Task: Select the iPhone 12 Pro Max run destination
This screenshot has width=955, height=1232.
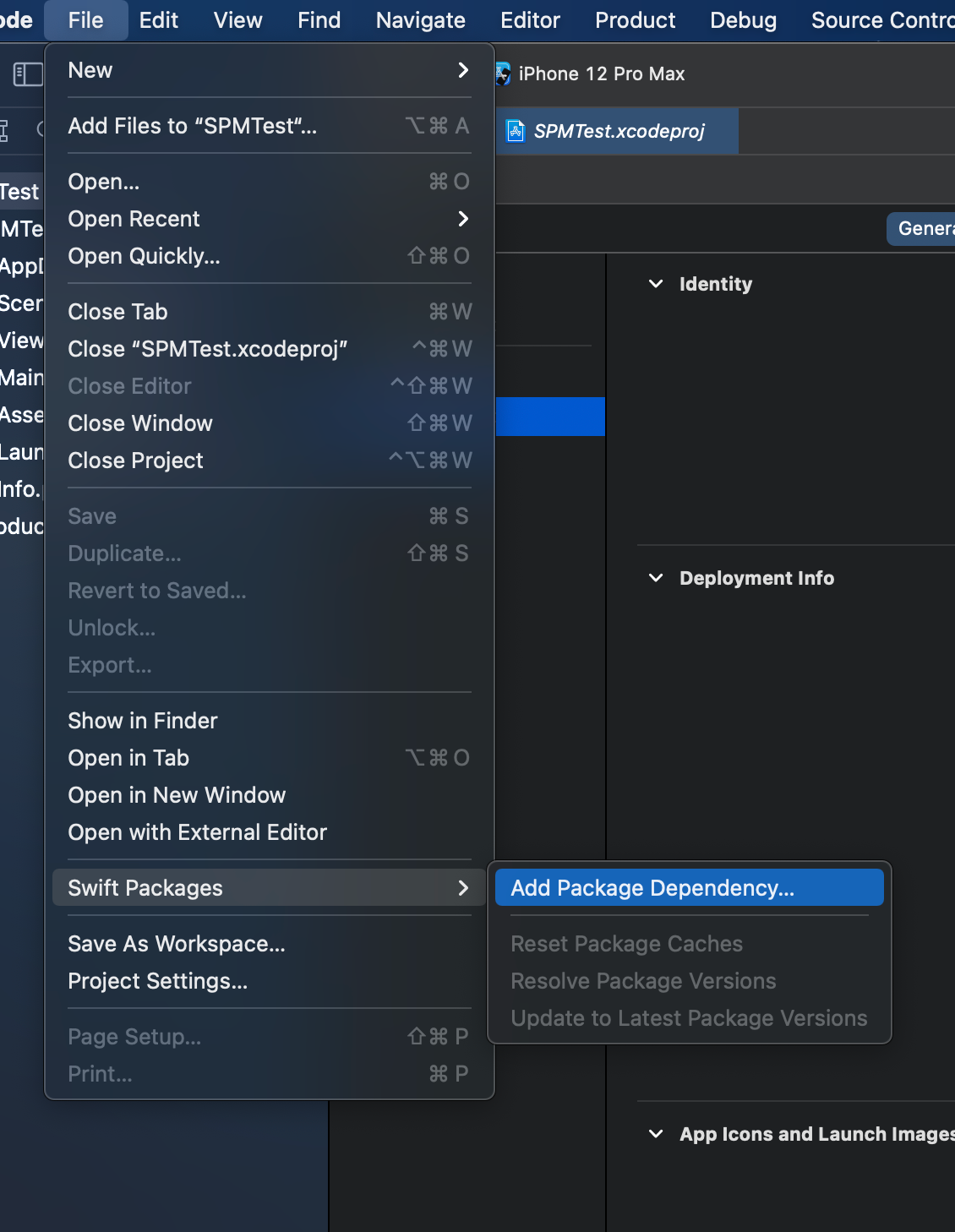Action: 602,74
